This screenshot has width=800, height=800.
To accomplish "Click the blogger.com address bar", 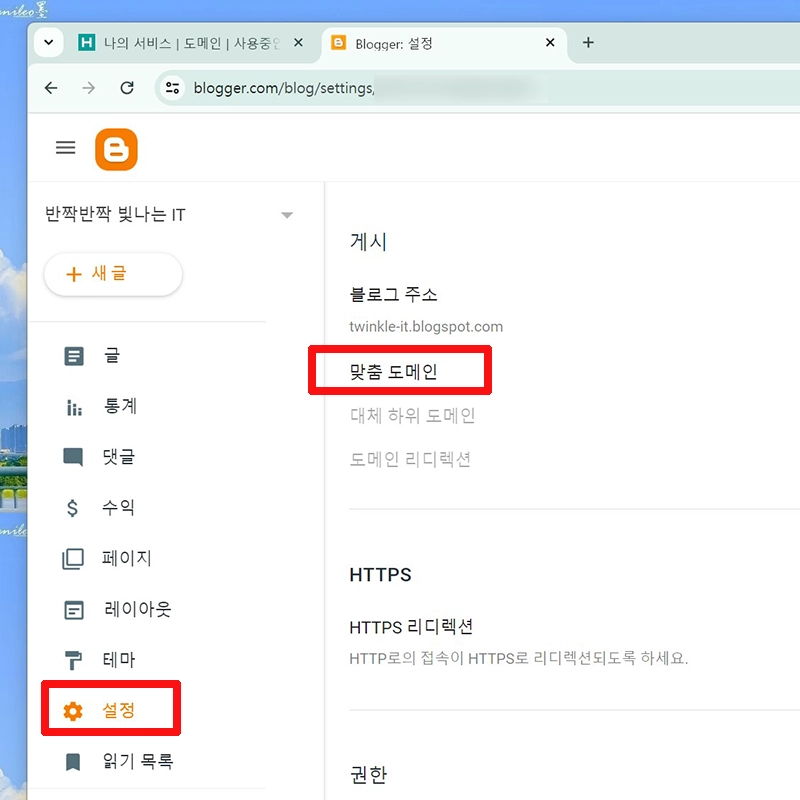I will (300, 88).
